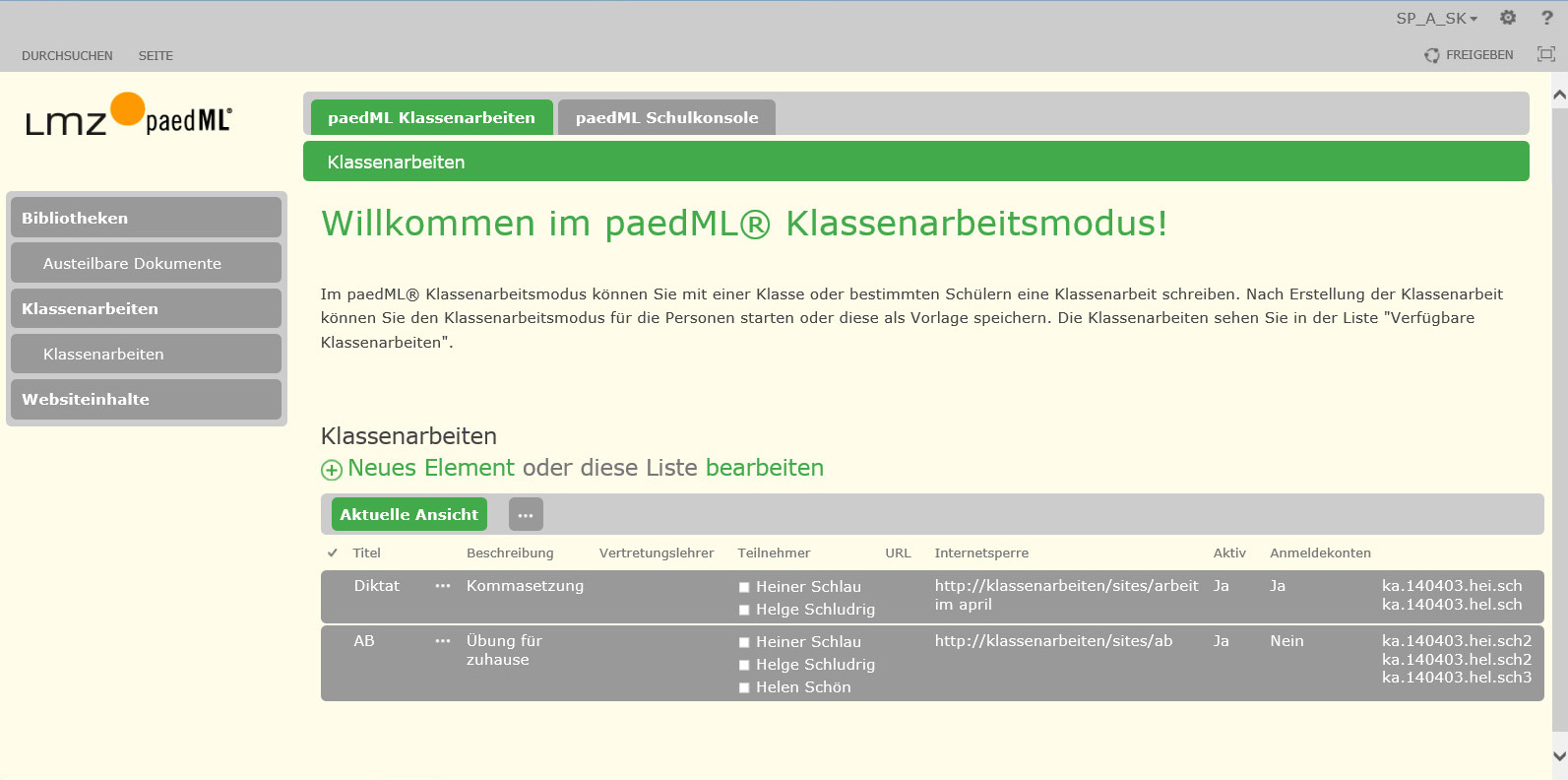This screenshot has height=780, width=1568.
Task: Open URL klassenarbeiten/sites/arbeit im april
Action: [x=1066, y=595]
